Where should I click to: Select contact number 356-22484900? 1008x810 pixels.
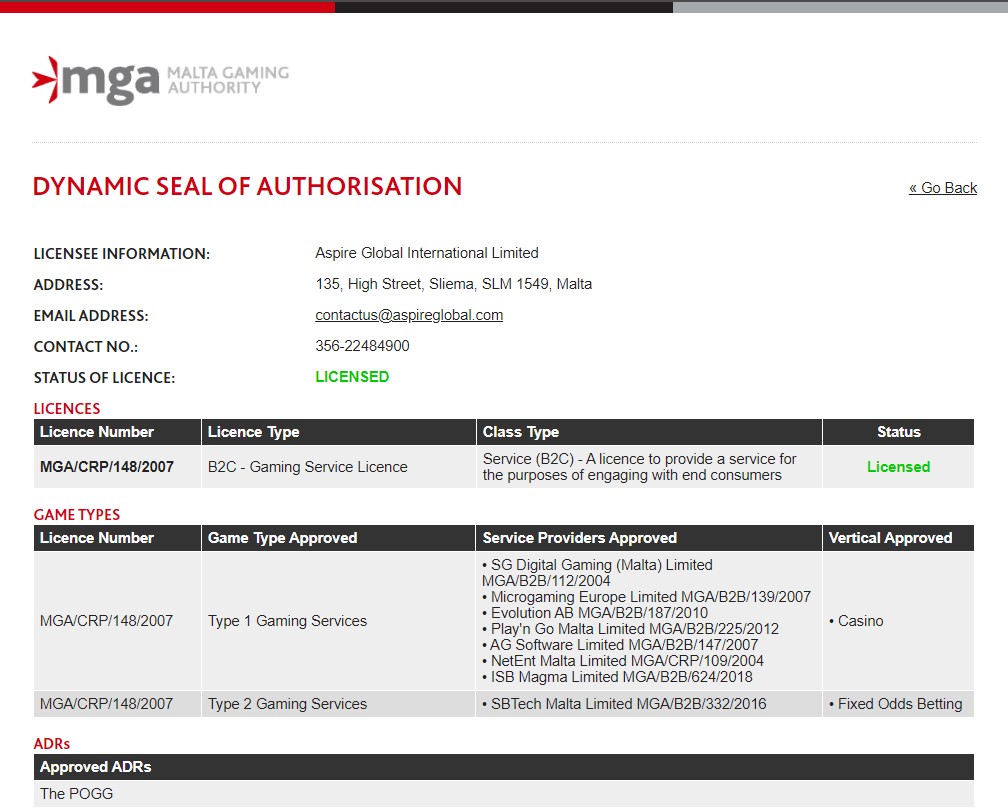coord(362,346)
